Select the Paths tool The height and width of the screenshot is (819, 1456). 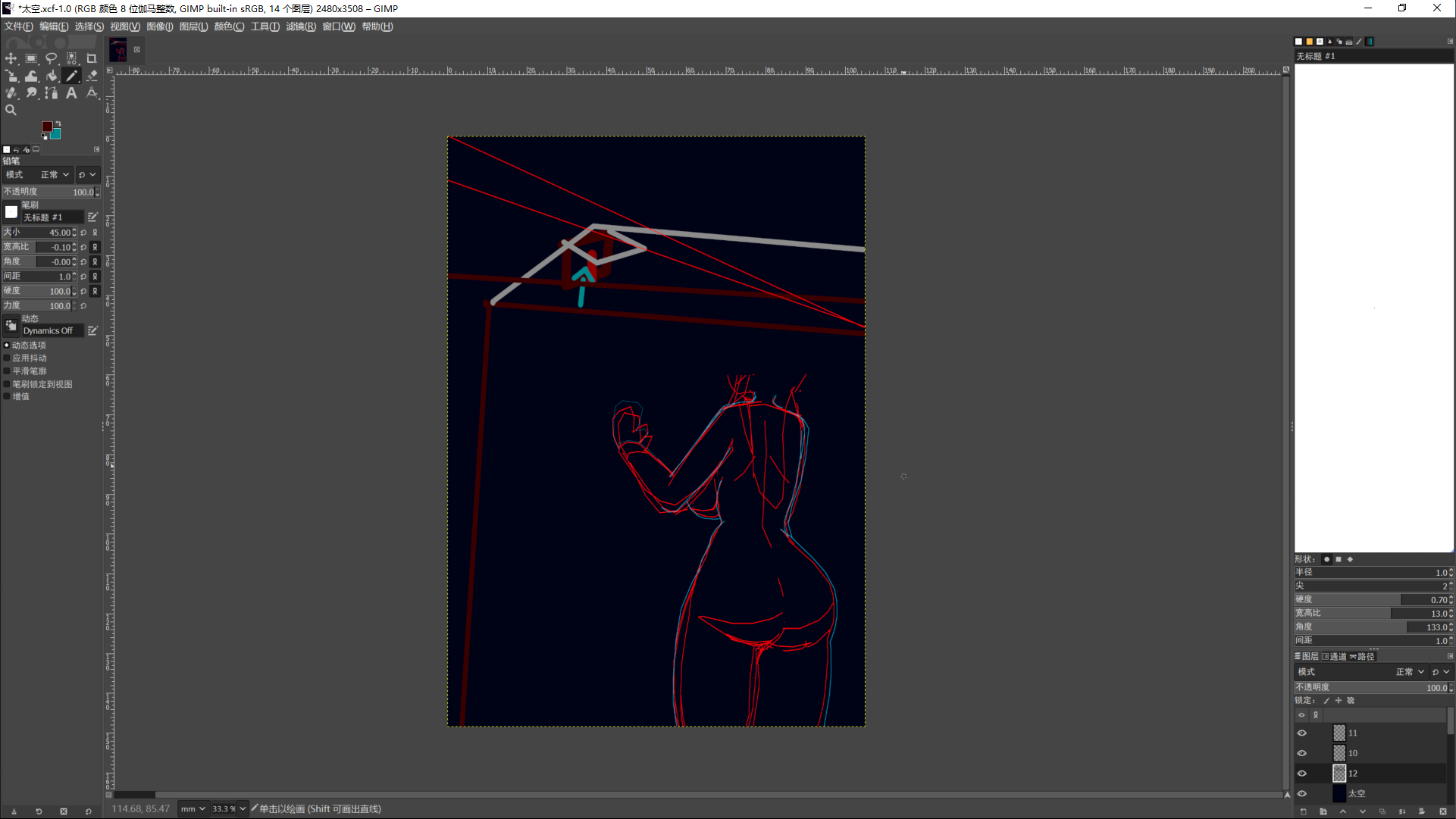(x=52, y=93)
